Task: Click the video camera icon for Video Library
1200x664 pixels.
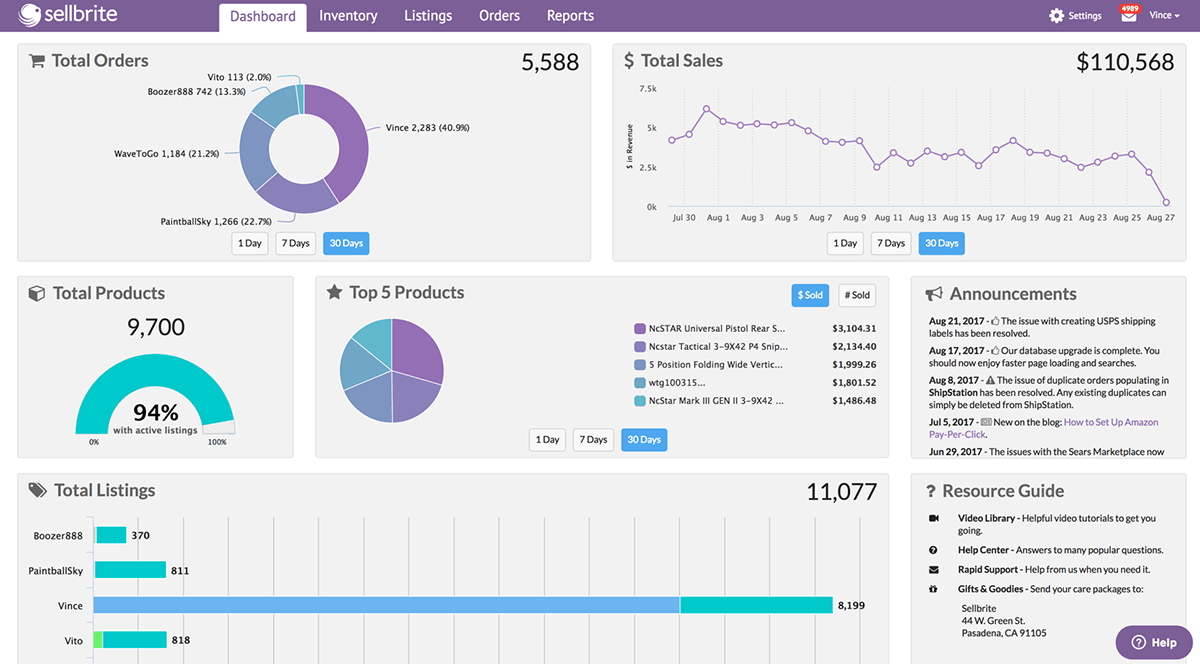Action: click(x=933, y=518)
